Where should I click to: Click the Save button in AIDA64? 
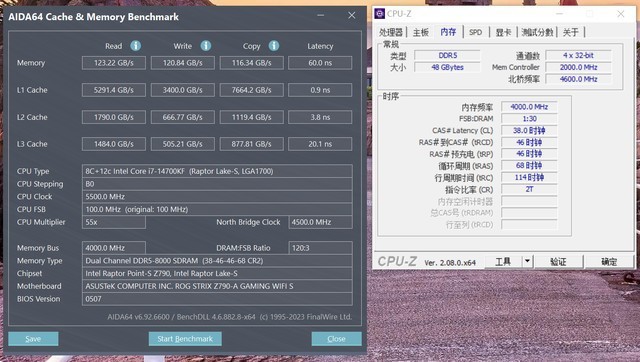coord(33,339)
